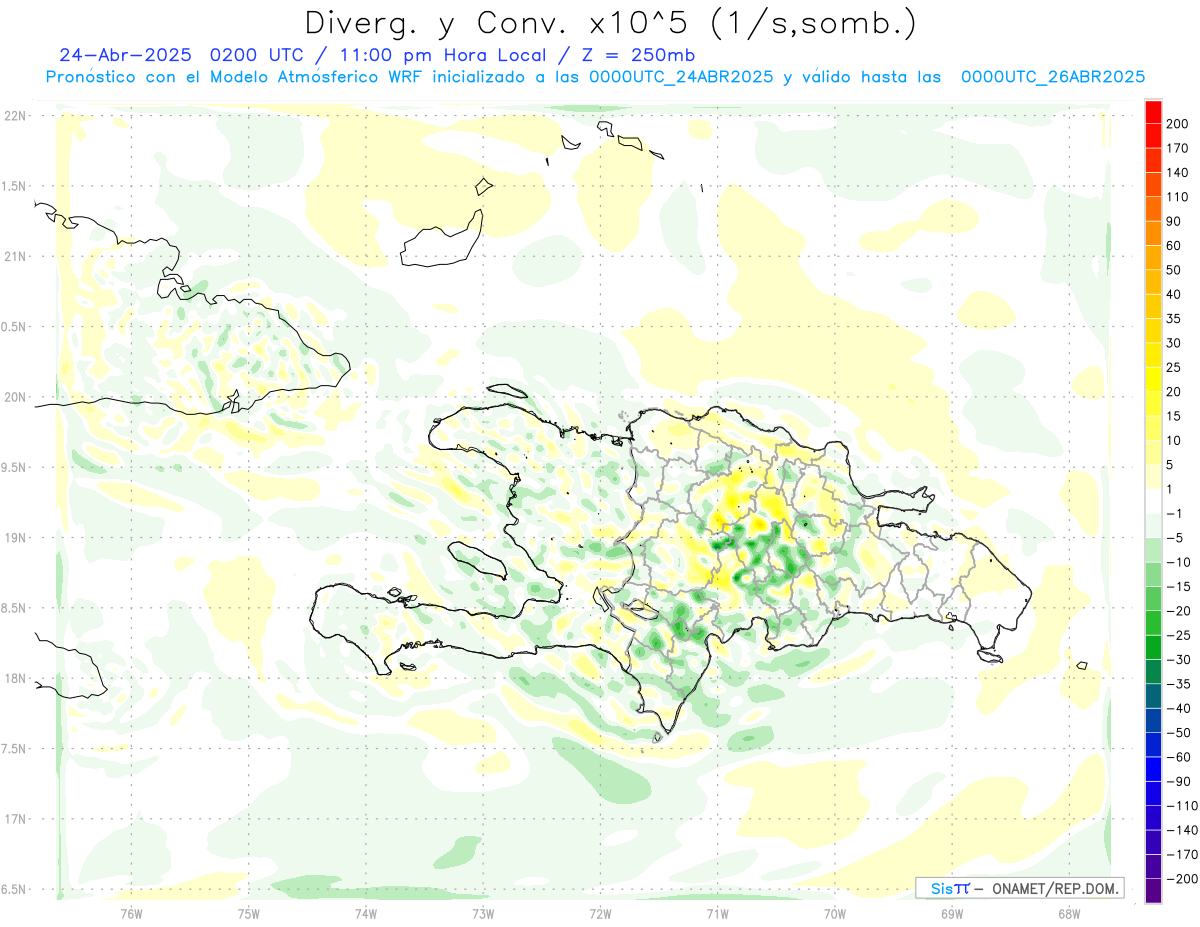Viewport: 1200px width, 927px height.
Task: Click the '76W' longitude label
Action: (x=131, y=914)
